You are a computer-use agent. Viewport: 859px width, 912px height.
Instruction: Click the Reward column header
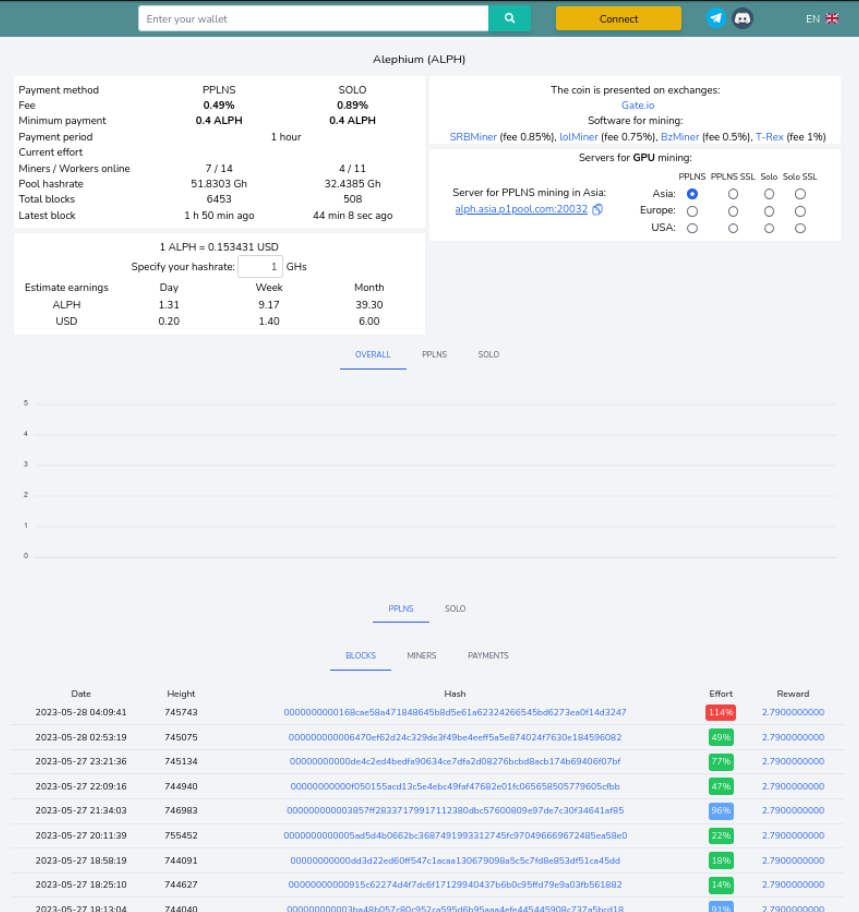pyautogui.click(x=793, y=694)
